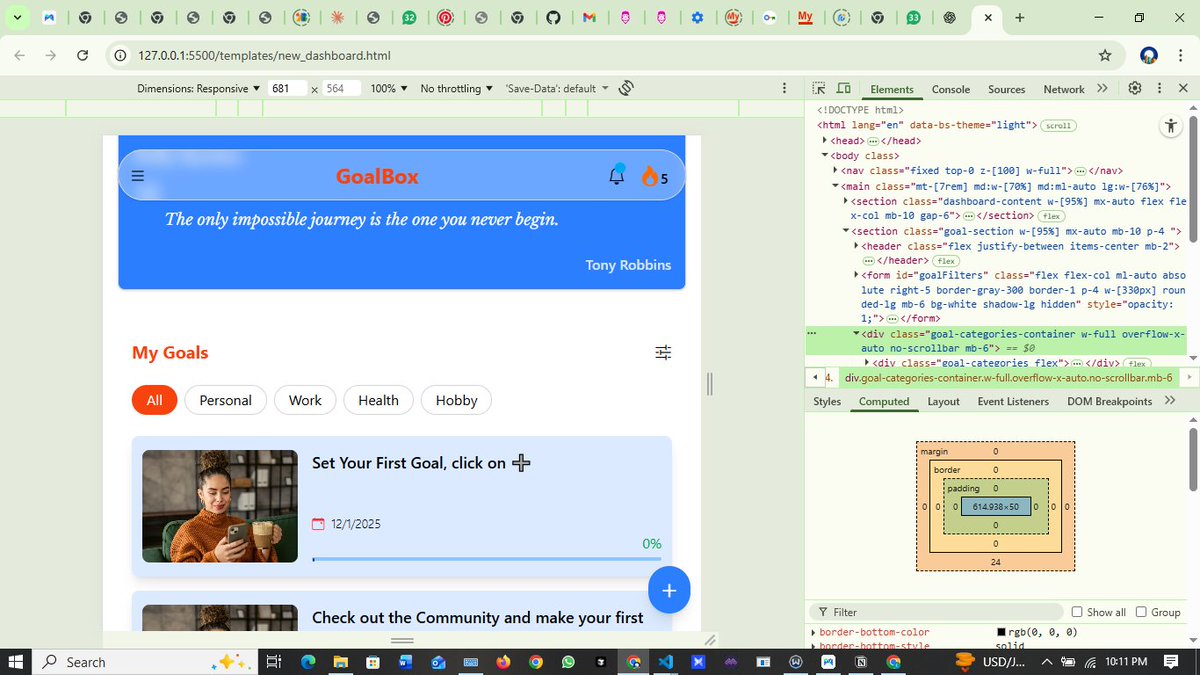Open the DevTools three-dot customize menu

coord(1159,88)
